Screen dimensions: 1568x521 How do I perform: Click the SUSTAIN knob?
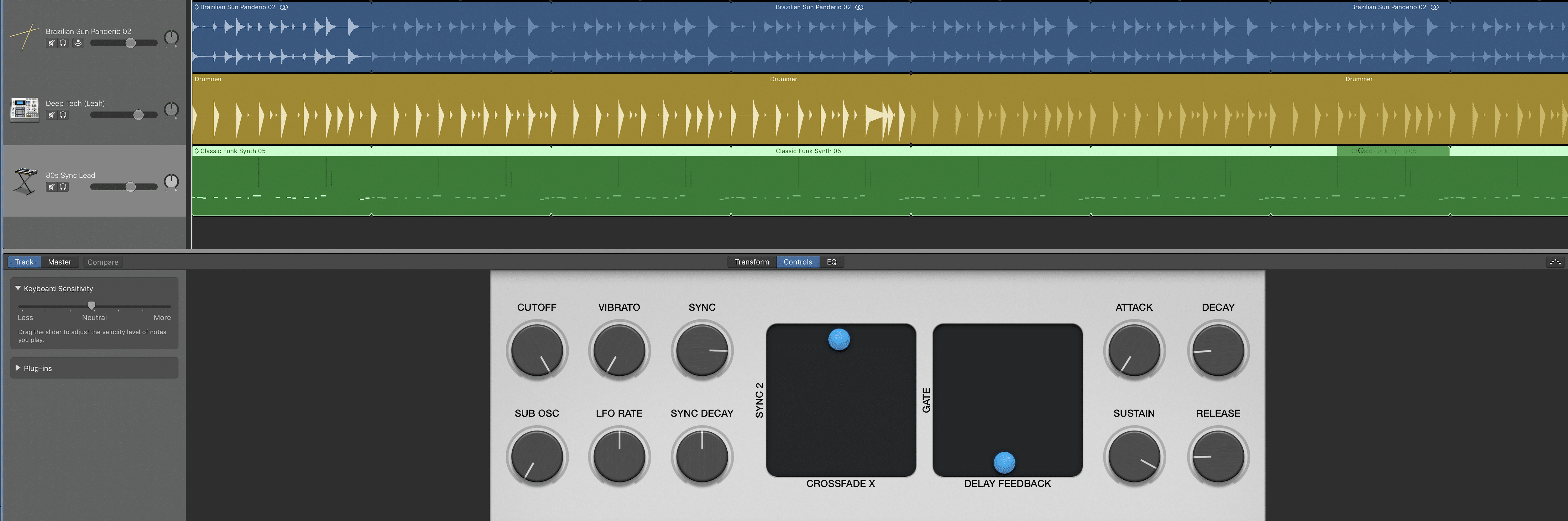(1134, 456)
